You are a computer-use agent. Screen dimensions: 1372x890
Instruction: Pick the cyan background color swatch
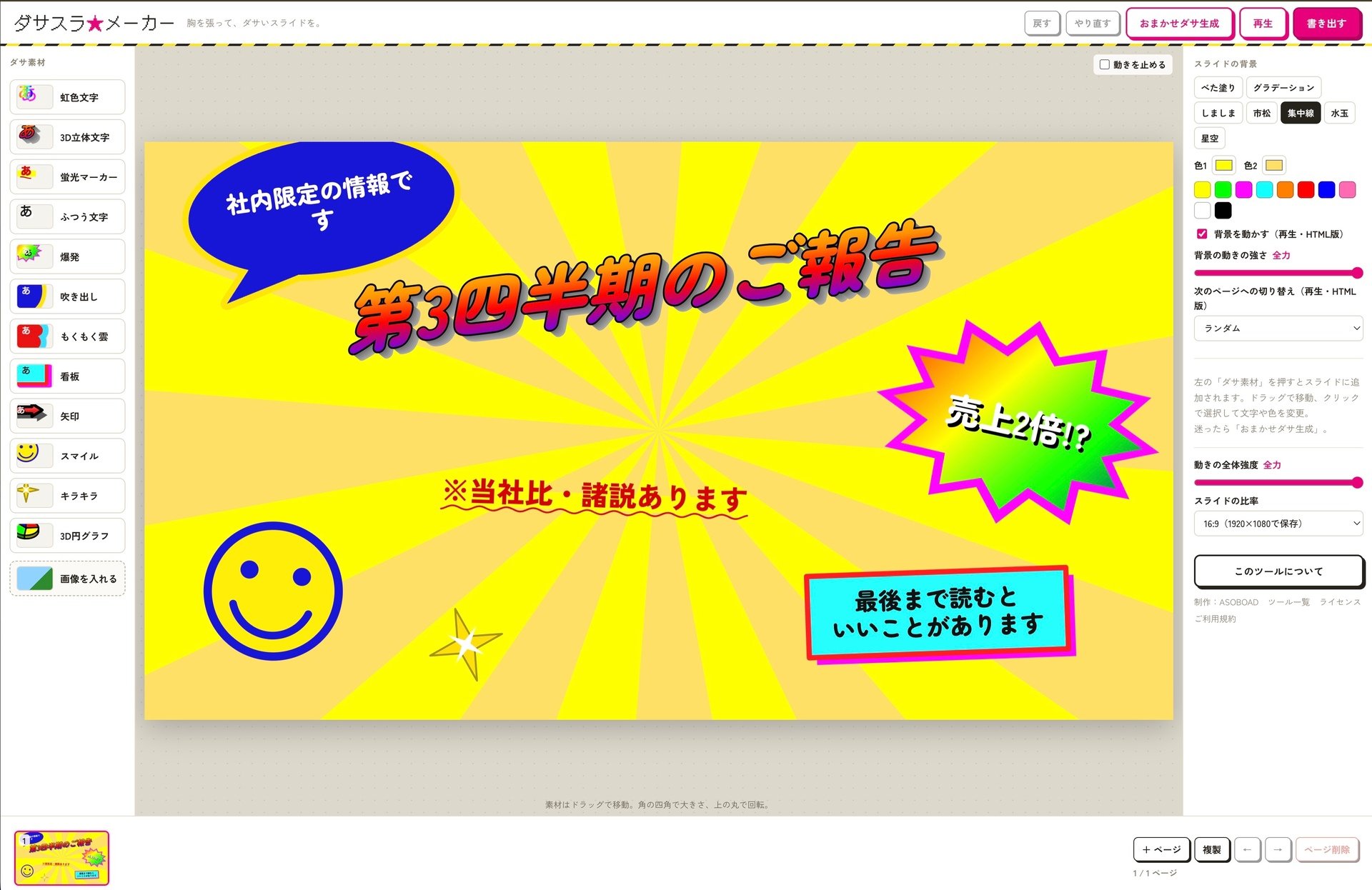1264,189
